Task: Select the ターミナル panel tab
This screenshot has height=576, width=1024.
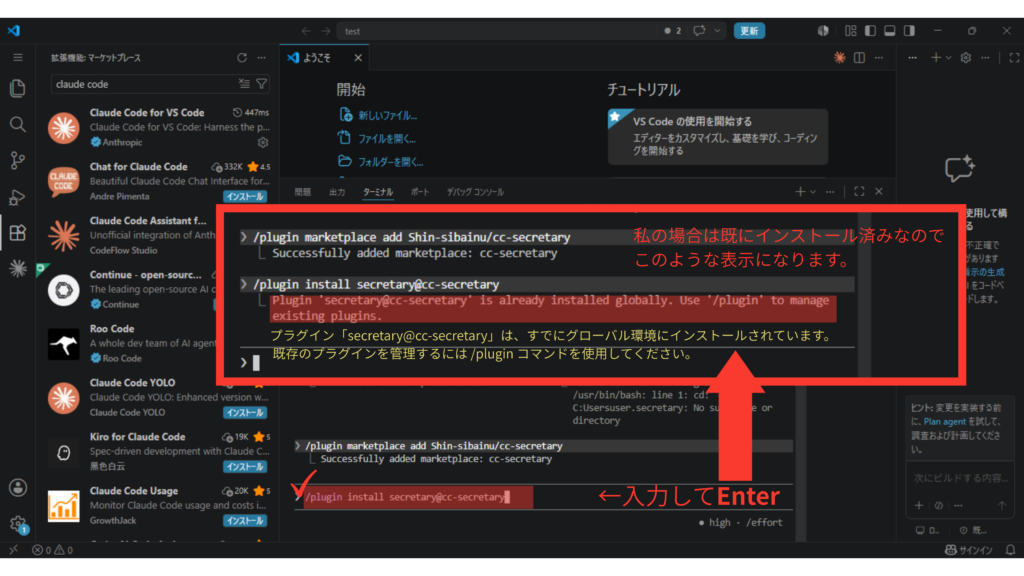Action: coord(377,192)
